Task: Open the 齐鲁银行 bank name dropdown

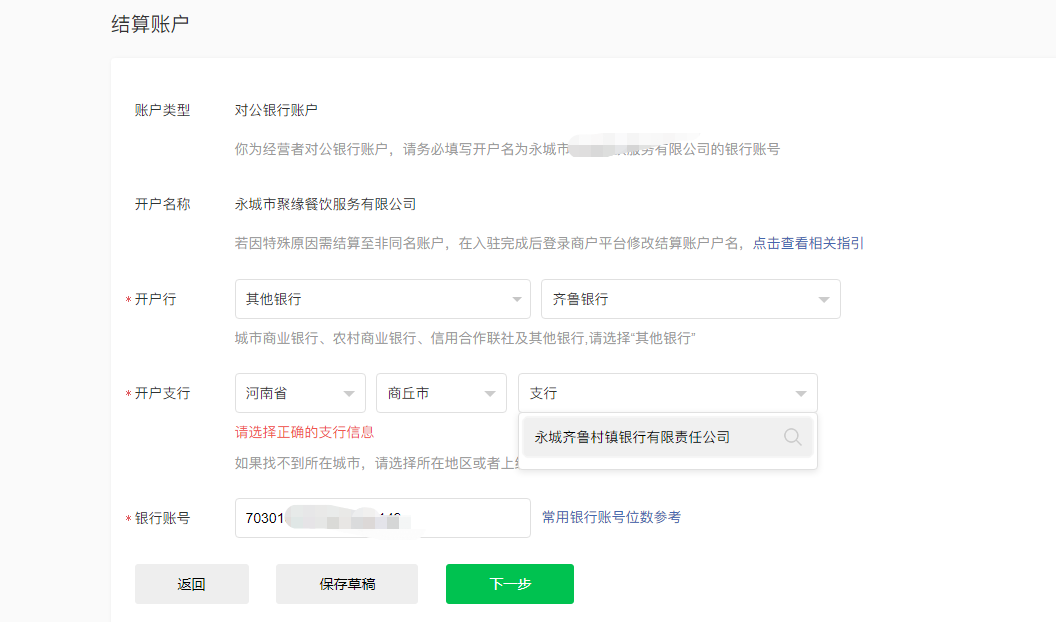Action: [690, 299]
